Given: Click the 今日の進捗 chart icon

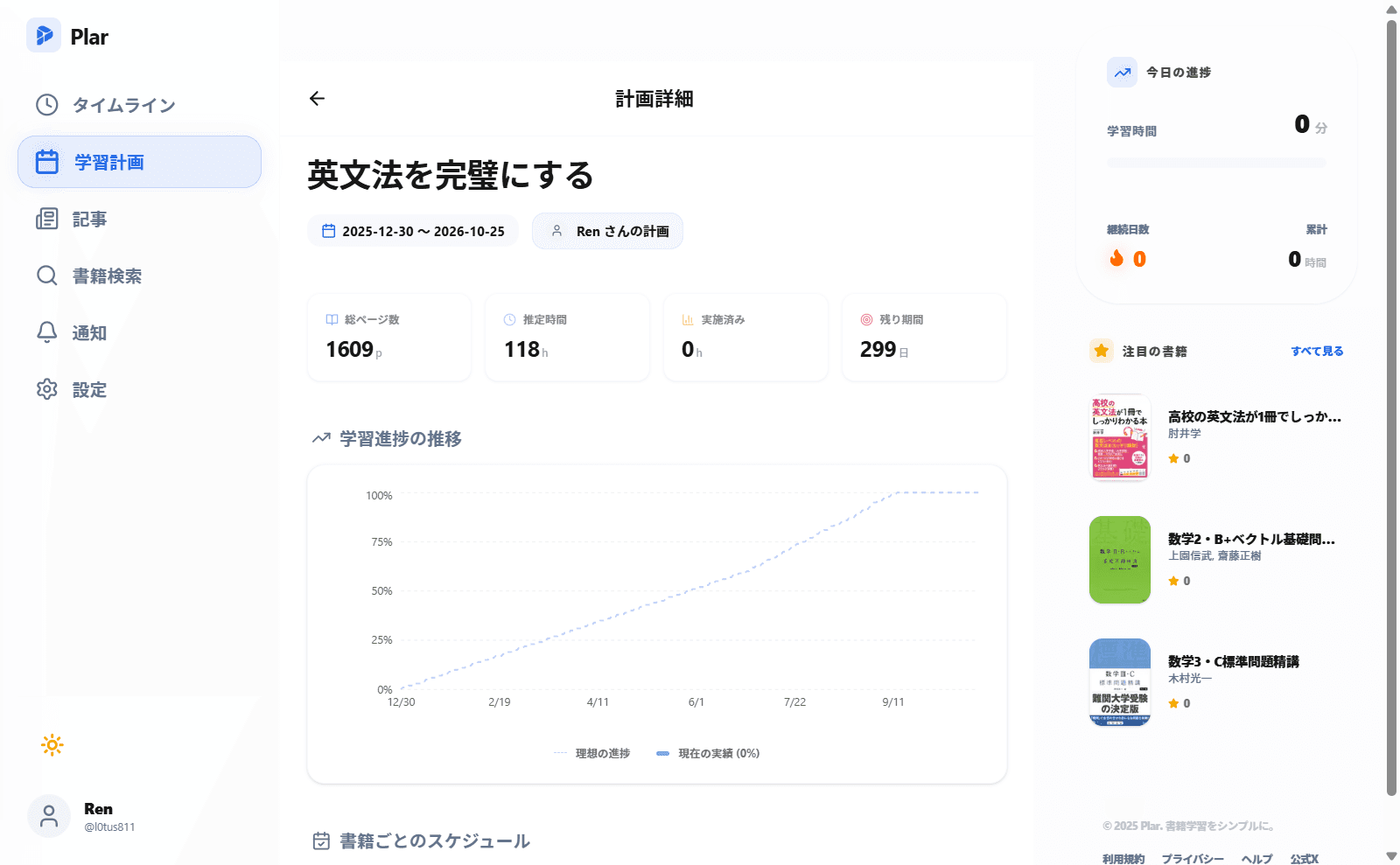Looking at the screenshot, I should click(x=1121, y=73).
